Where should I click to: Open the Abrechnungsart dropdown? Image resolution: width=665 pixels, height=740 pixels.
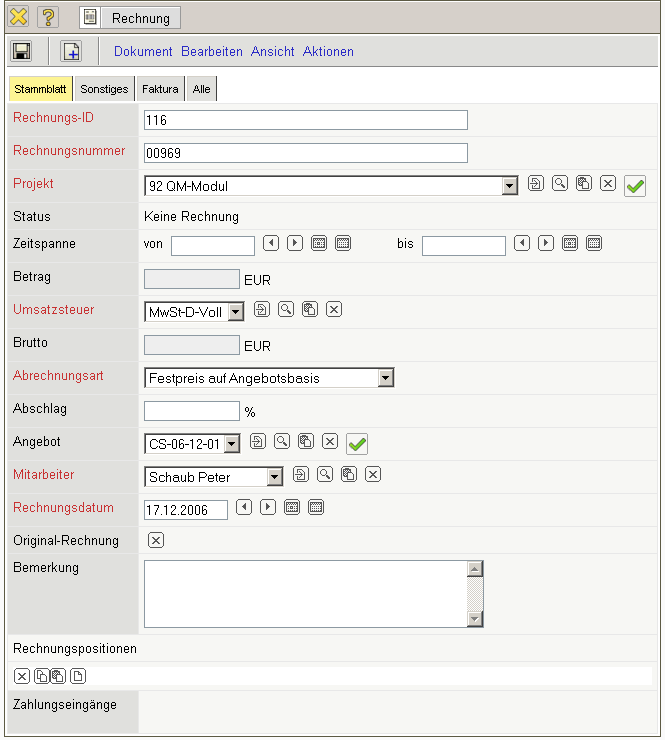386,378
